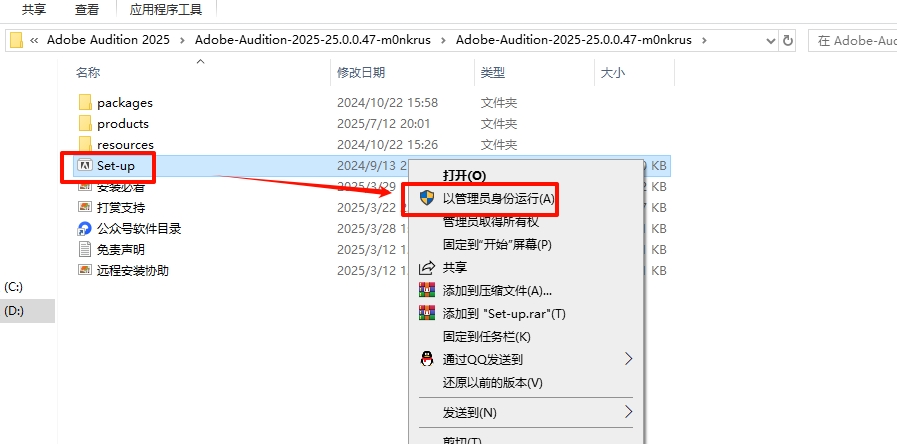897x444 pixels.
Task: Click the 免责声明 file name
Action: pos(121,249)
